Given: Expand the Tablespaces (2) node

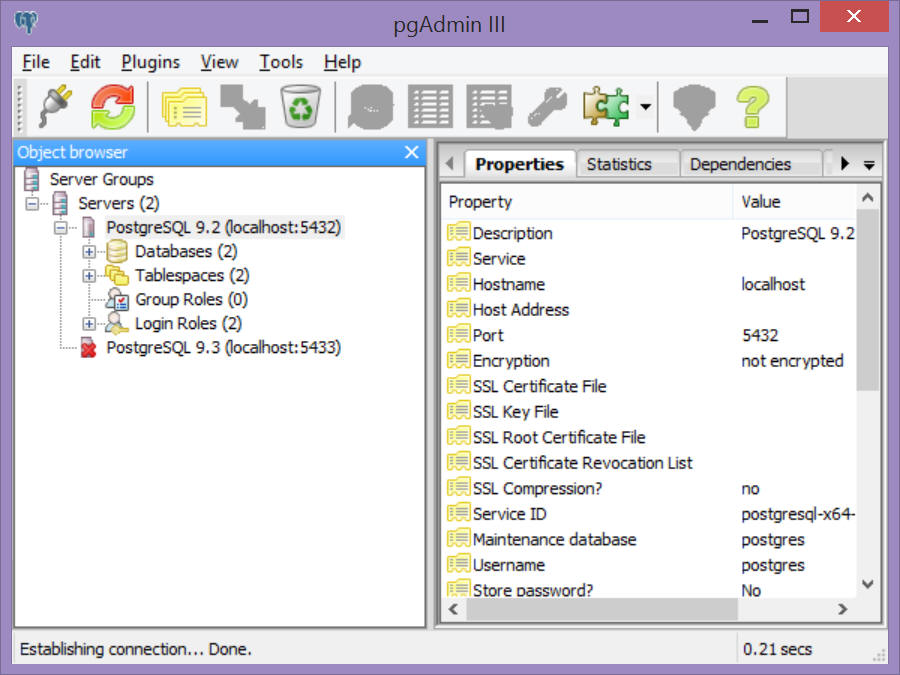Looking at the screenshot, I should [x=89, y=276].
